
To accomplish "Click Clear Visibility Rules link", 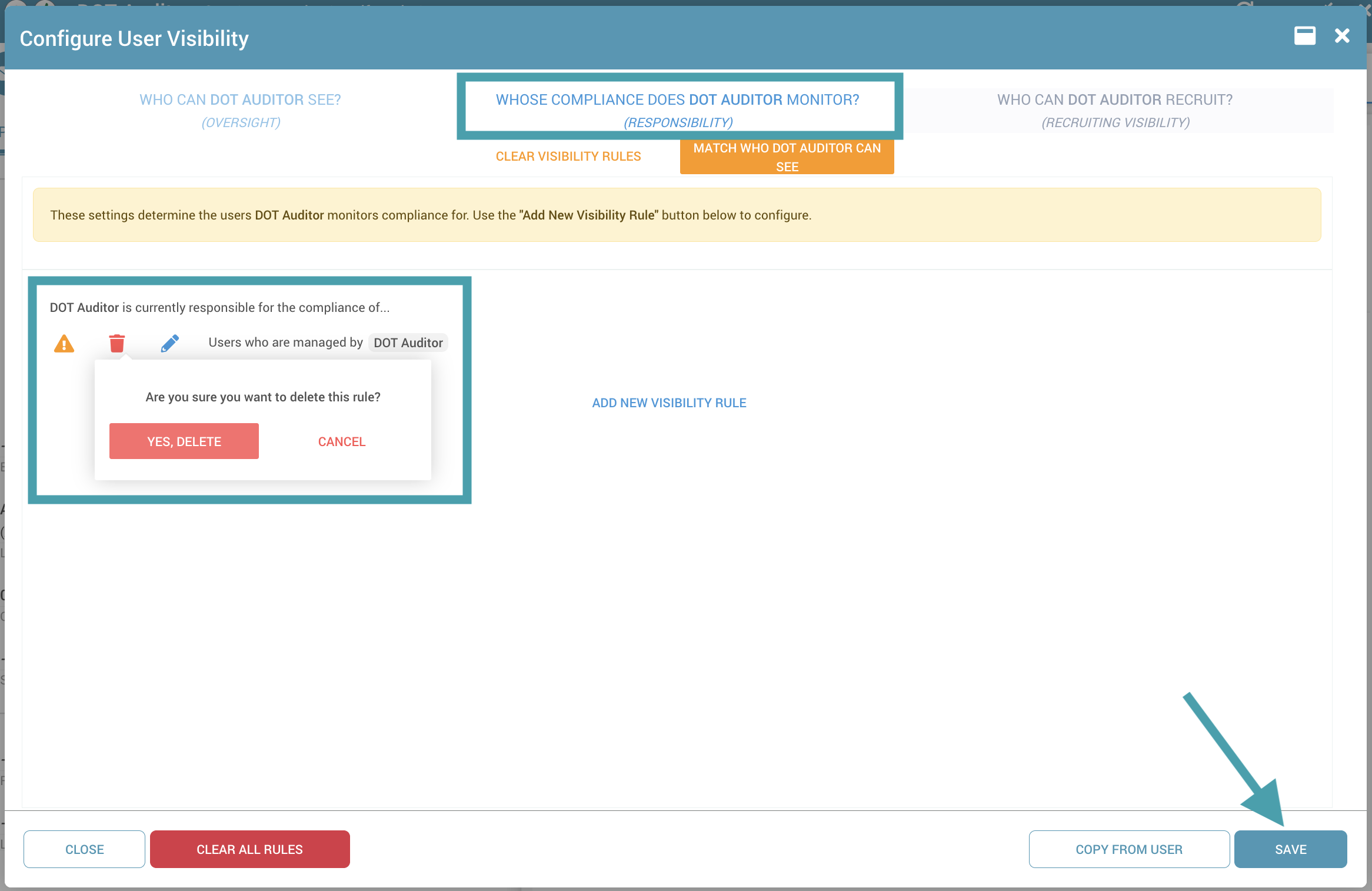I will tap(568, 157).
